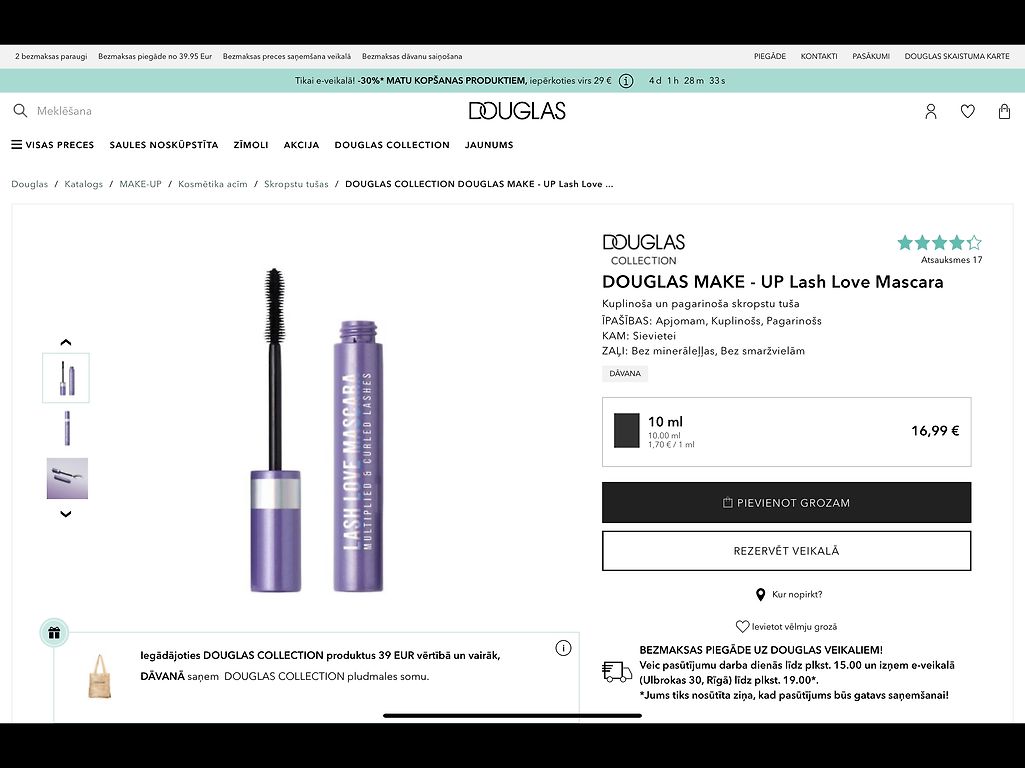The image size is (1025, 768).
Task: Click the promo banner info icon
Action: coord(626,81)
